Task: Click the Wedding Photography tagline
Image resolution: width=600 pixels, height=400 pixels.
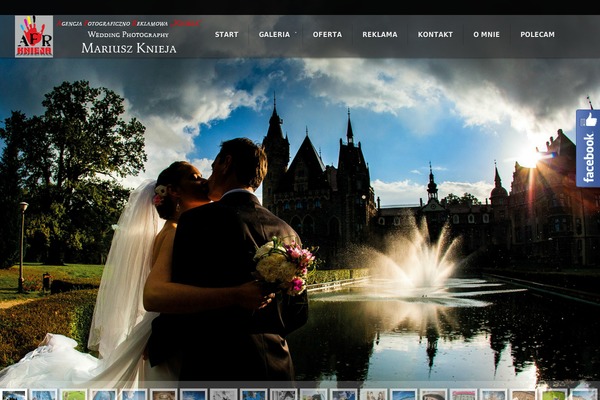Action: click(x=128, y=34)
